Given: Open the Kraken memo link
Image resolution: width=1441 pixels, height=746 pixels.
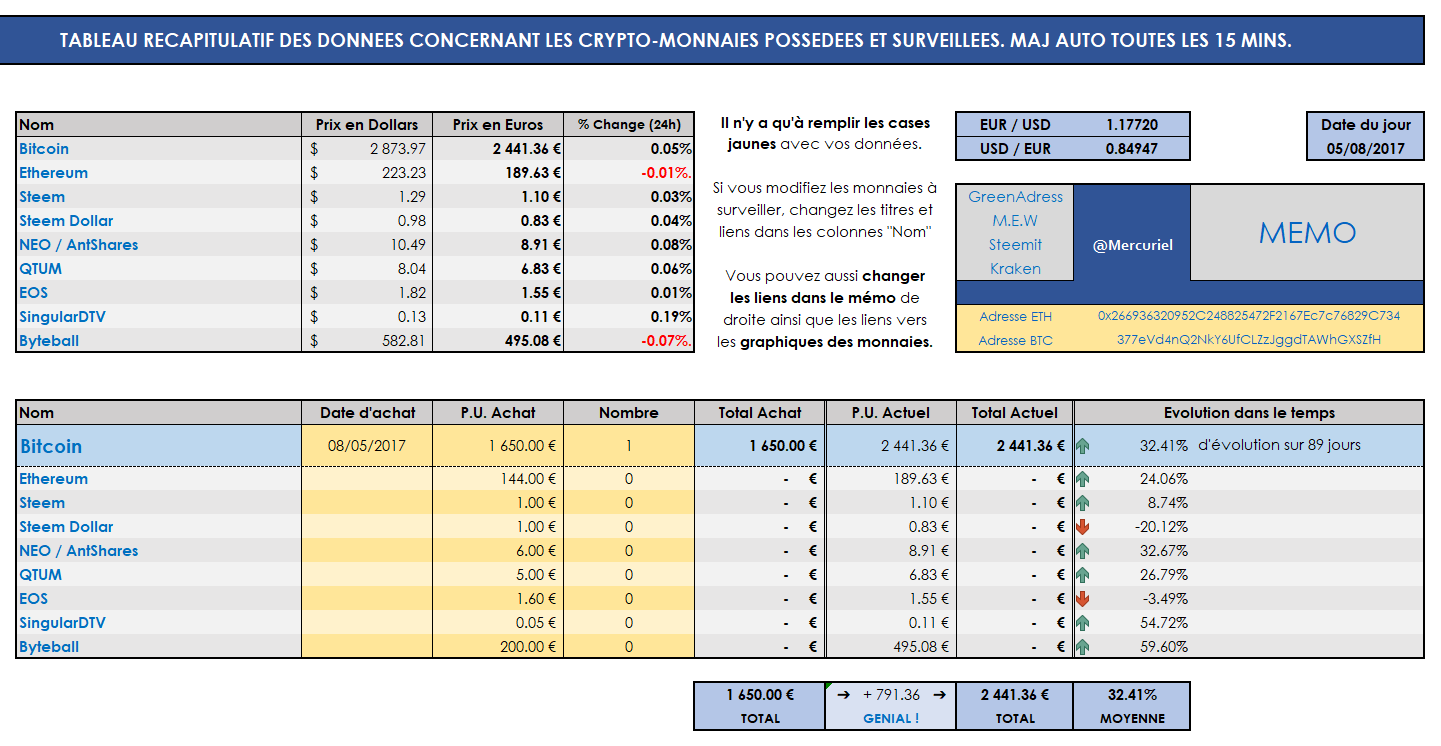Looking at the screenshot, I should tap(1015, 269).
